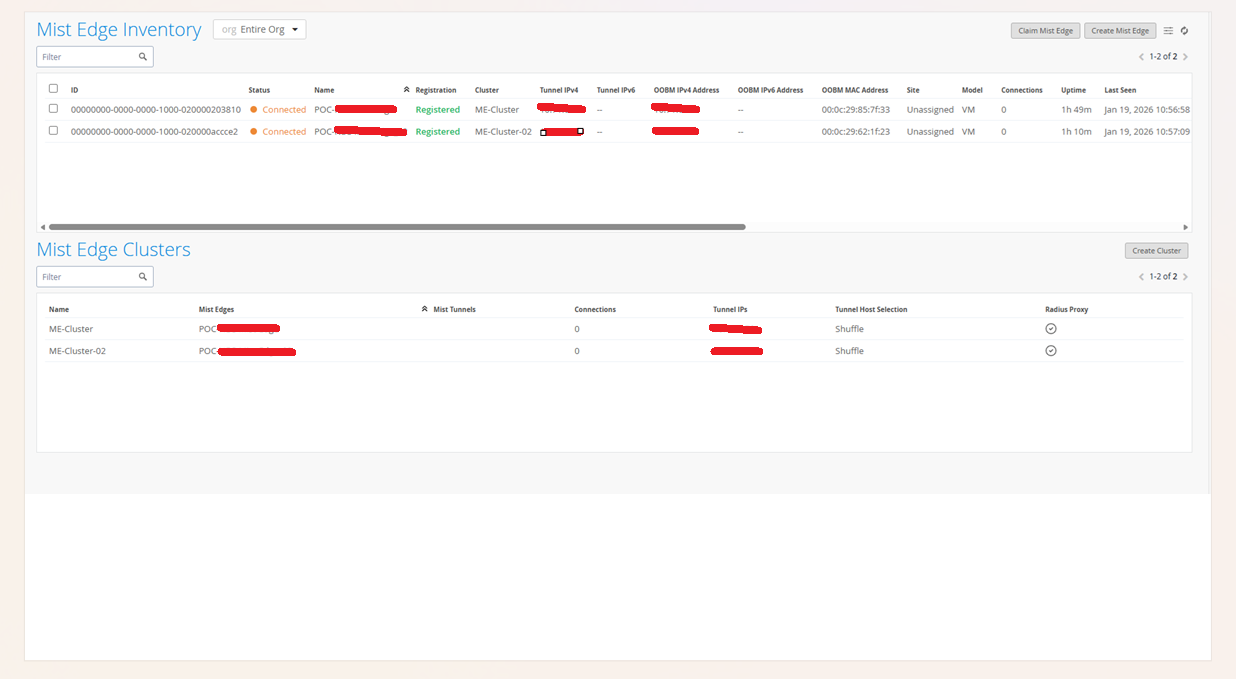Click inventory scrollbar right arrow
The width and height of the screenshot is (1236, 679).
pos(1186,227)
